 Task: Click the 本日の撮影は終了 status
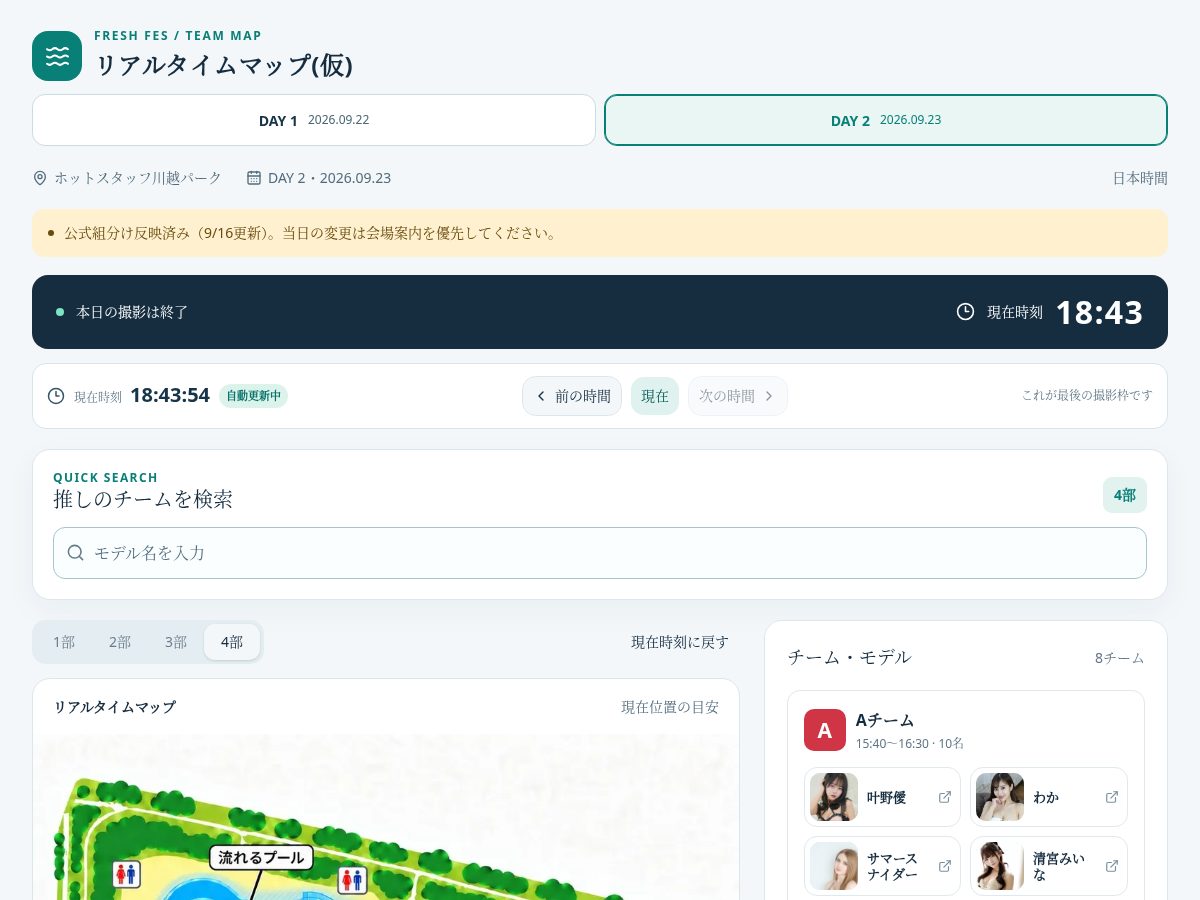tap(132, 312)
